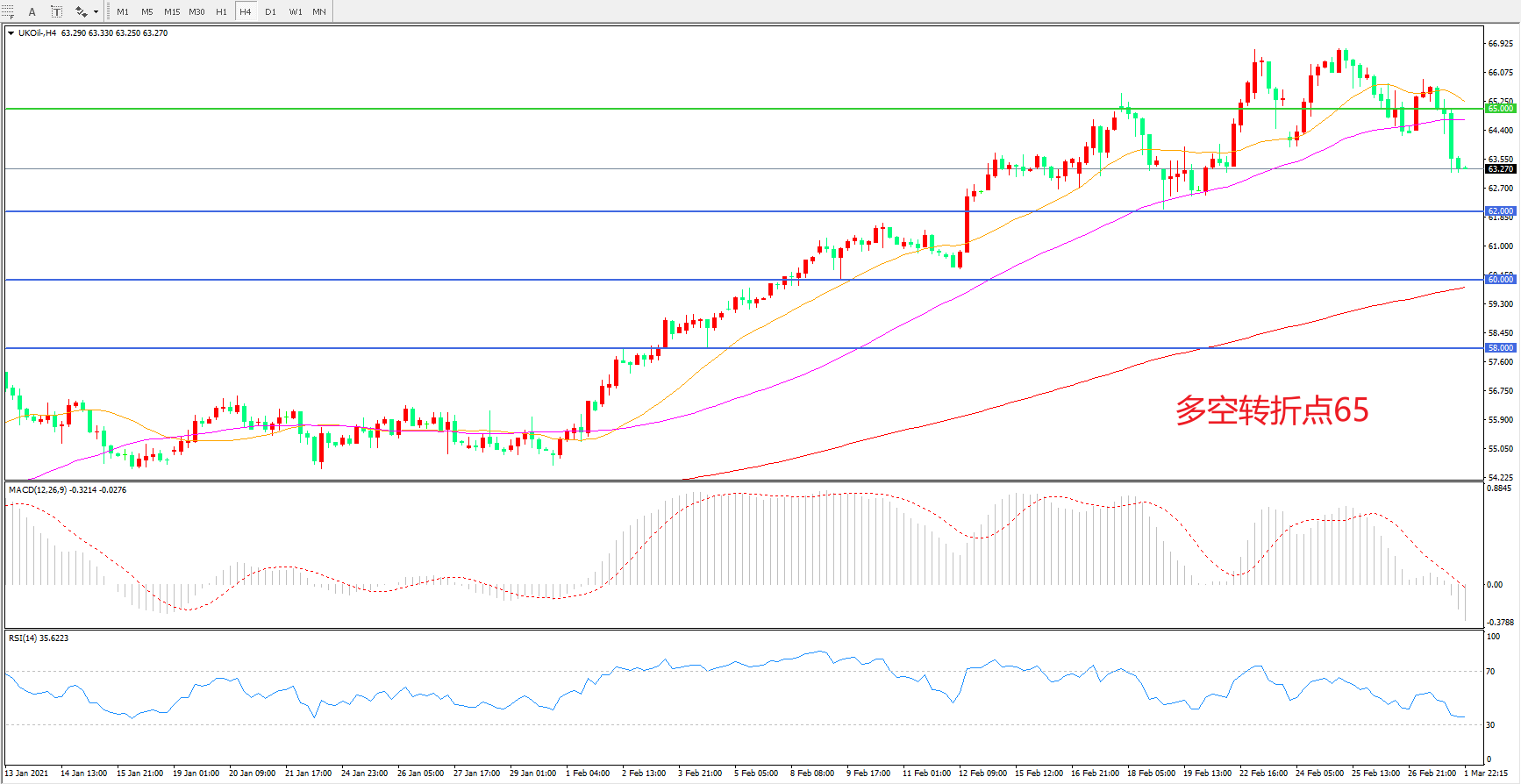The height and width of the screenshot is (784, 1521).
Task: Change chart to D1 daily timeframe
Action: click(270, 11)
